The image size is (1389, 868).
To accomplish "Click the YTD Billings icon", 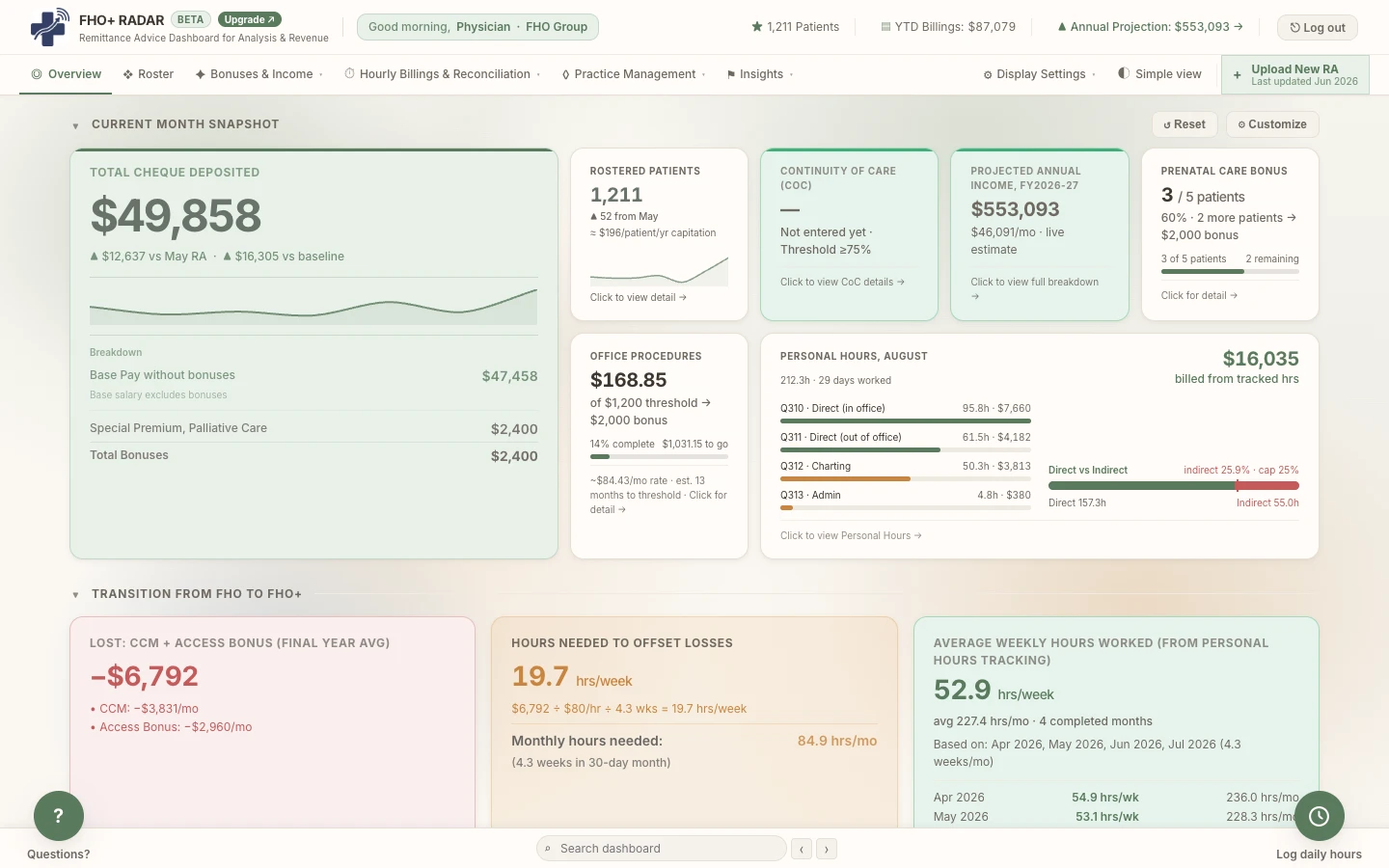I will pyautogui.click(x=885, y=27).
